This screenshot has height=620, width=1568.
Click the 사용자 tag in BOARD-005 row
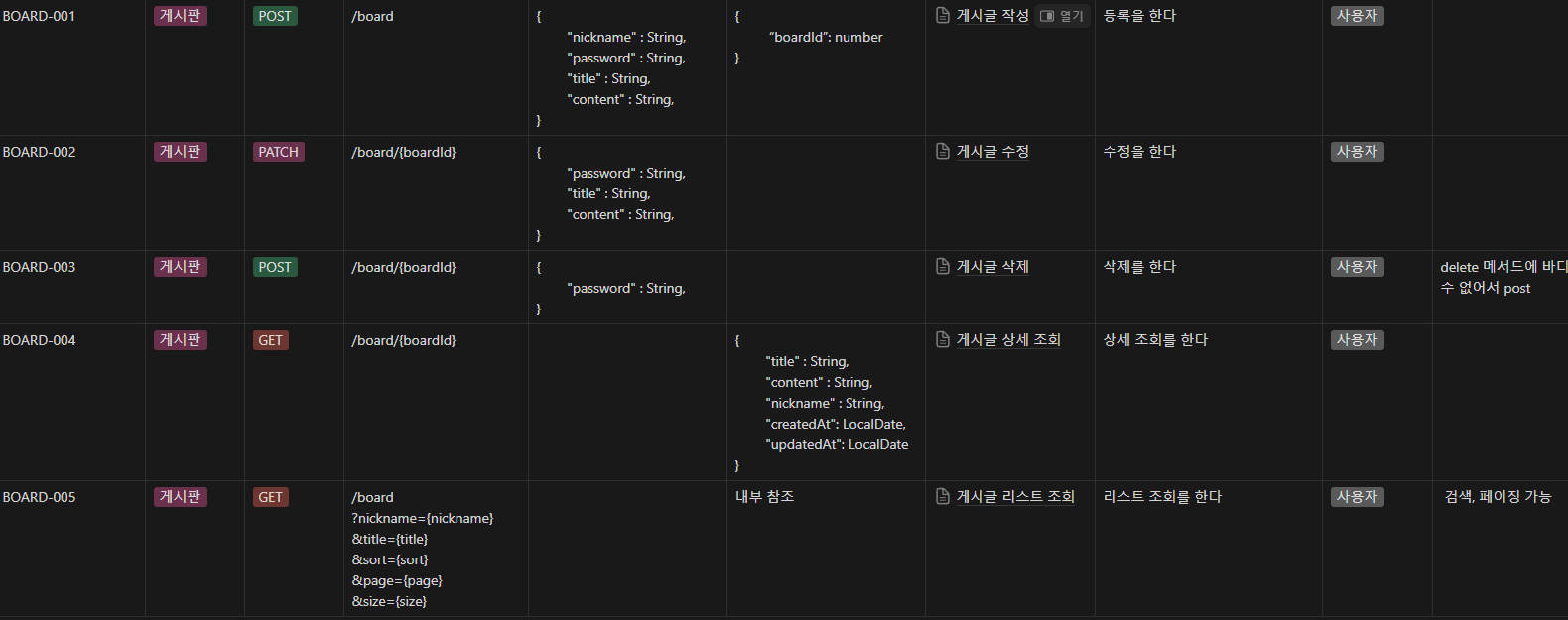1357,497
